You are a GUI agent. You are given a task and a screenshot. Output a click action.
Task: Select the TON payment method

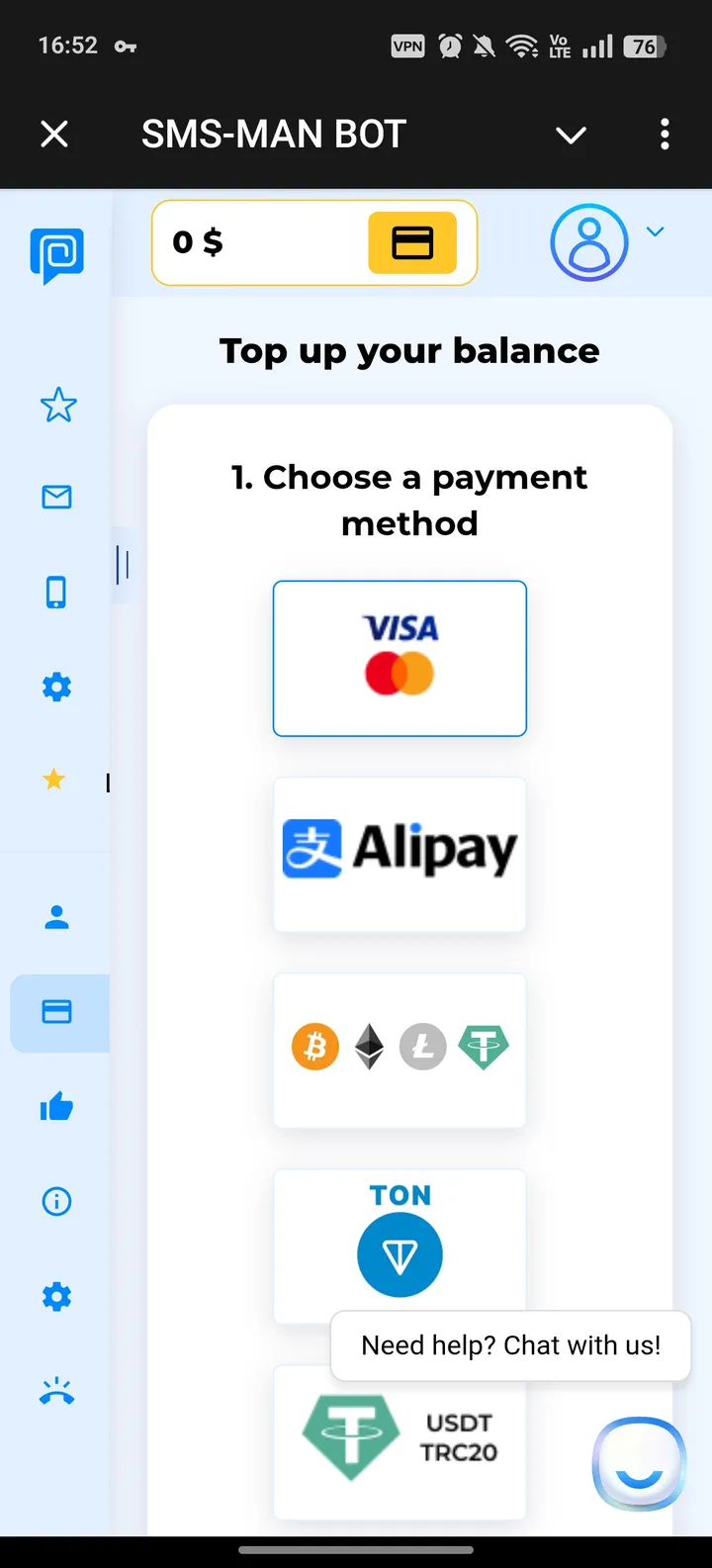click(x=400, y=1245)
